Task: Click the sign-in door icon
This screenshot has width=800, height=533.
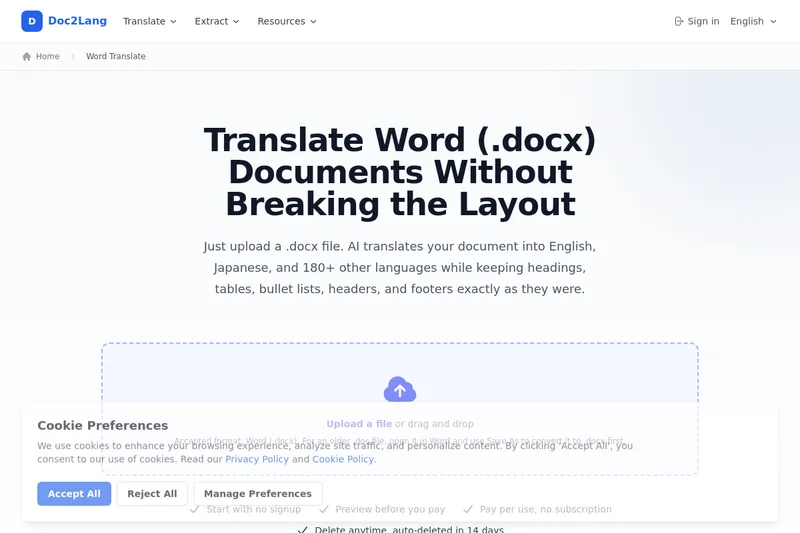Action: point(679,21)
